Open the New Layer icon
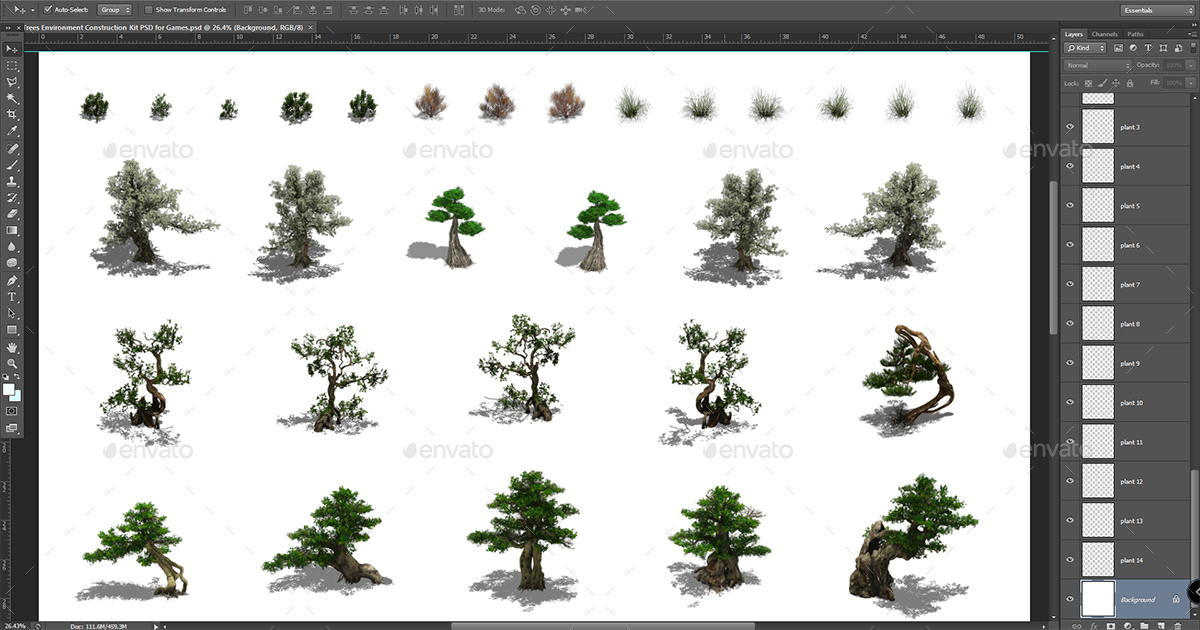 tap(1161, 624)
